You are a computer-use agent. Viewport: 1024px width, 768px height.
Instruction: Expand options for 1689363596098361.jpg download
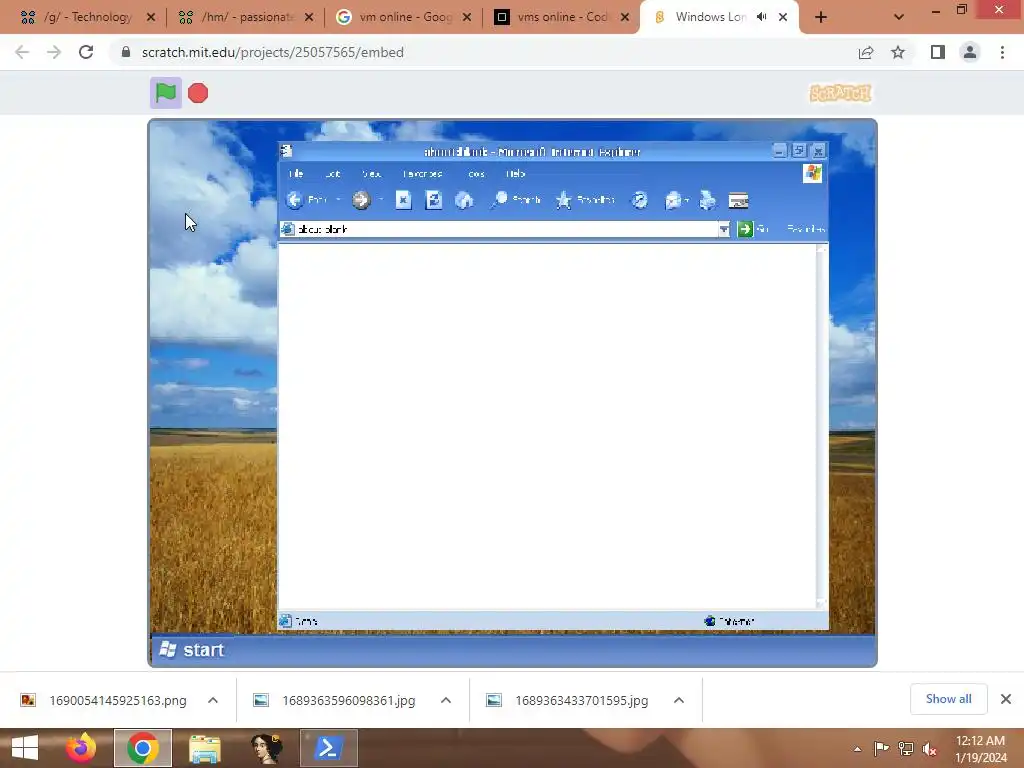click(446, 700)
